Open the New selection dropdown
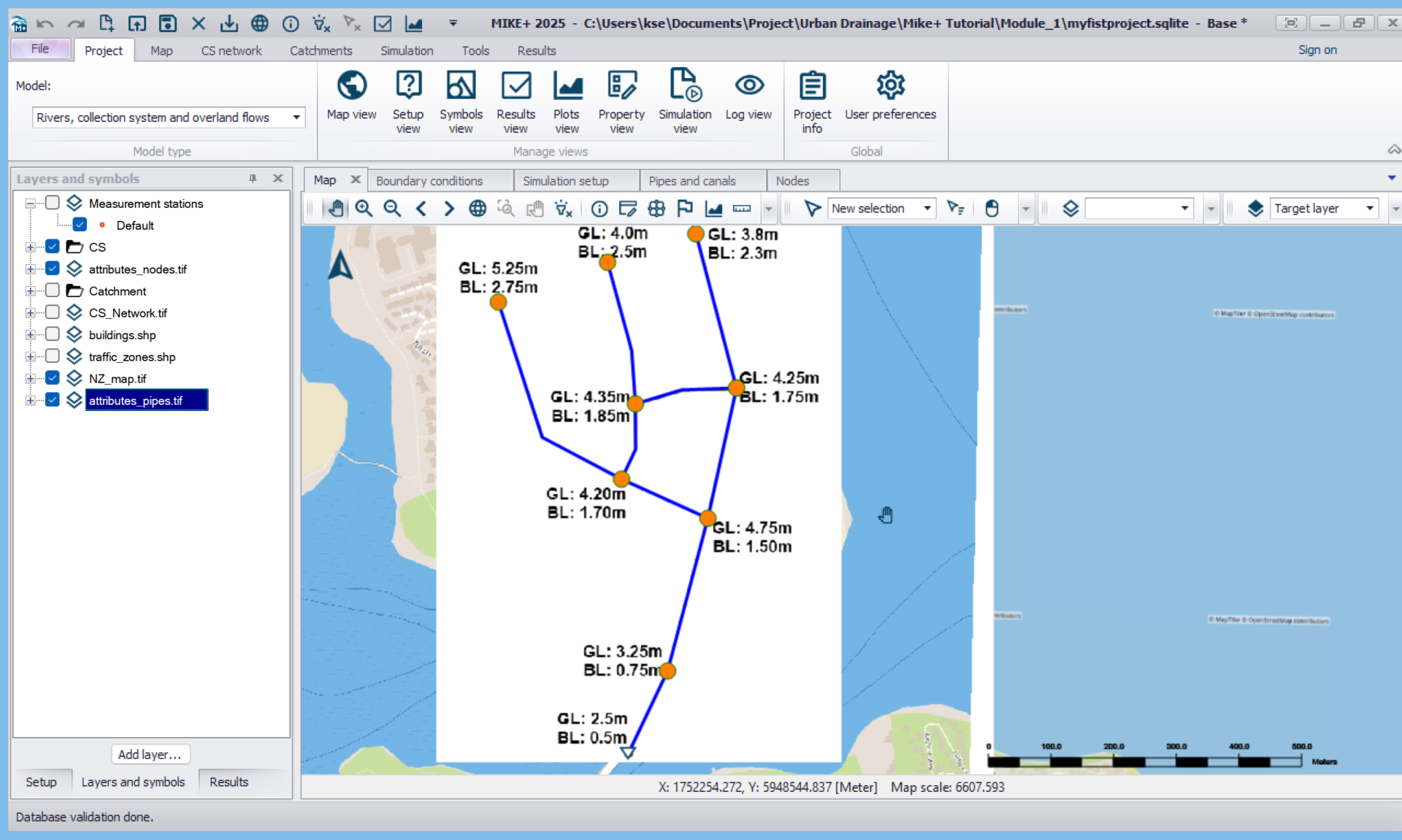 pos(927,209)
